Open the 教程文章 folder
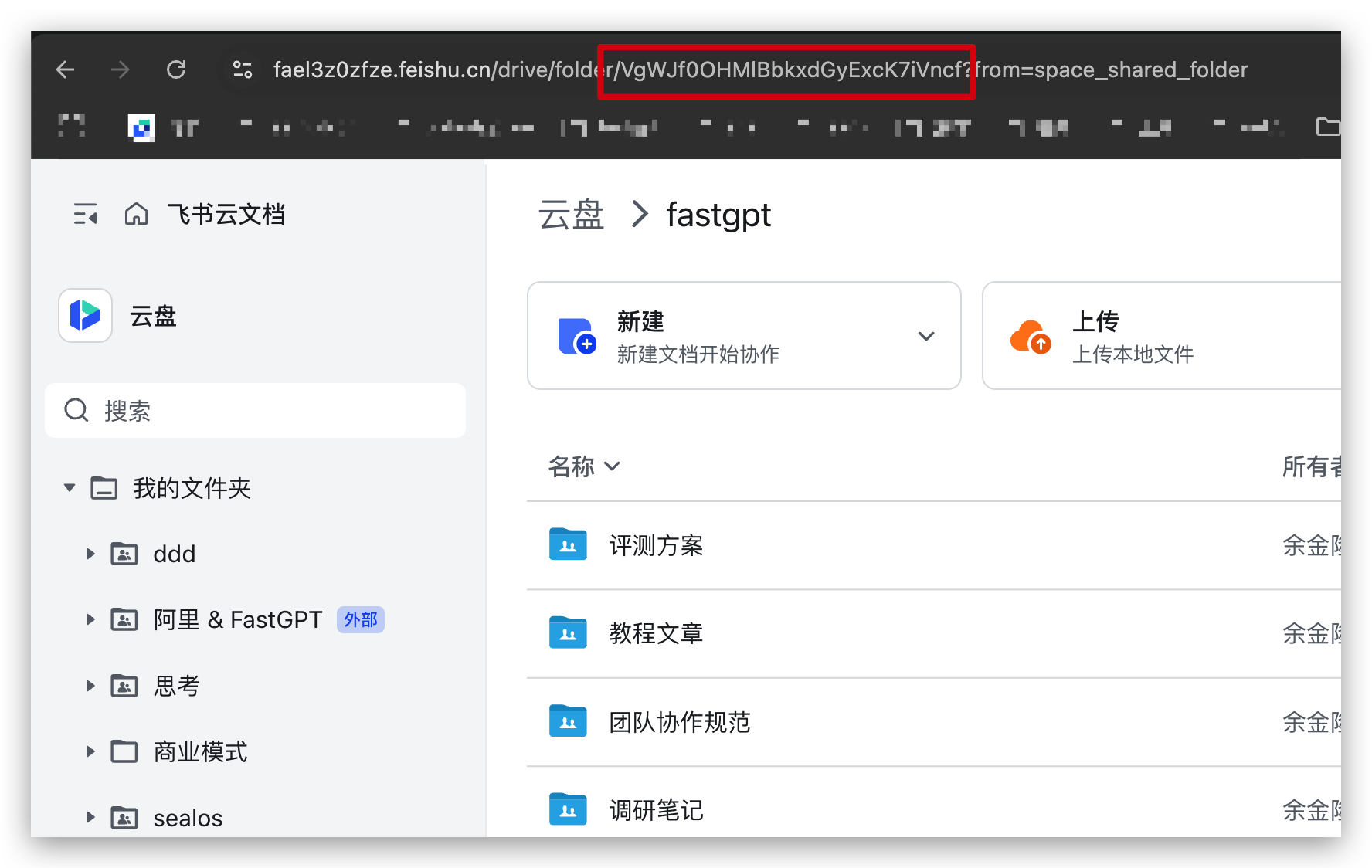The height and width of the screenshot is (868, 1372). click(655, 634)
